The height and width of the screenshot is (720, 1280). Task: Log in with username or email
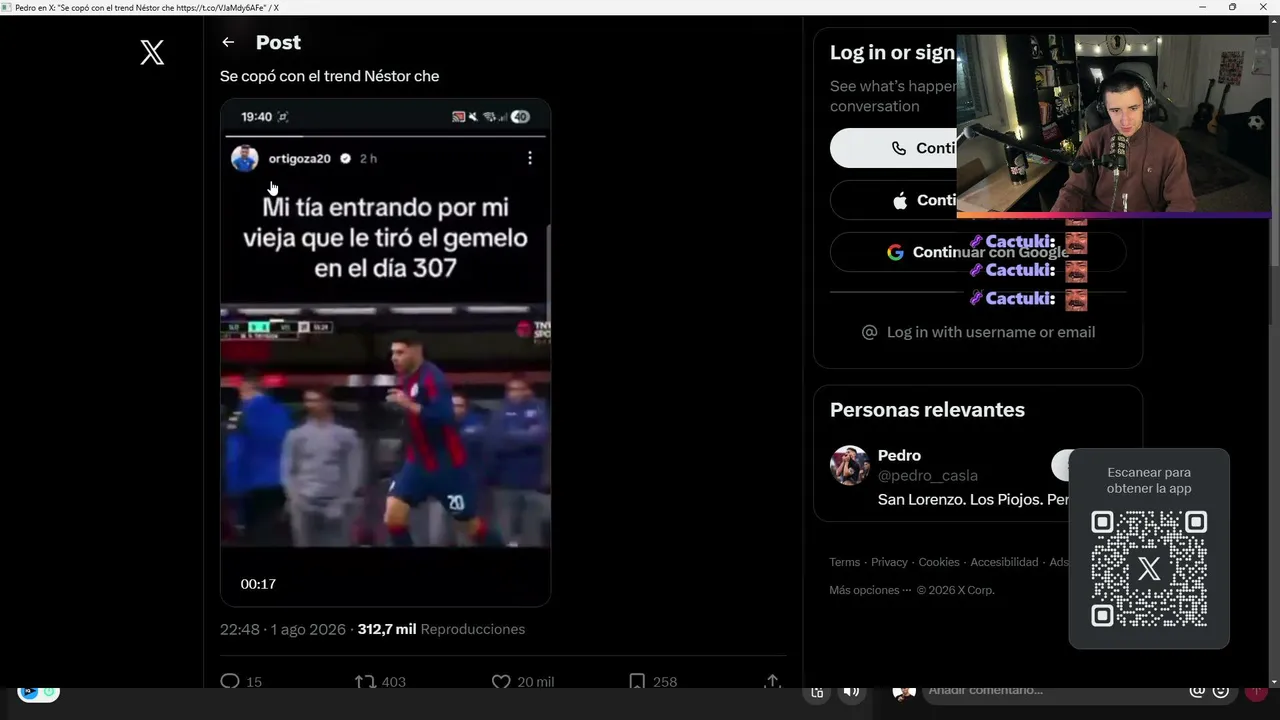pyautogui.click(x=978, y=332)
